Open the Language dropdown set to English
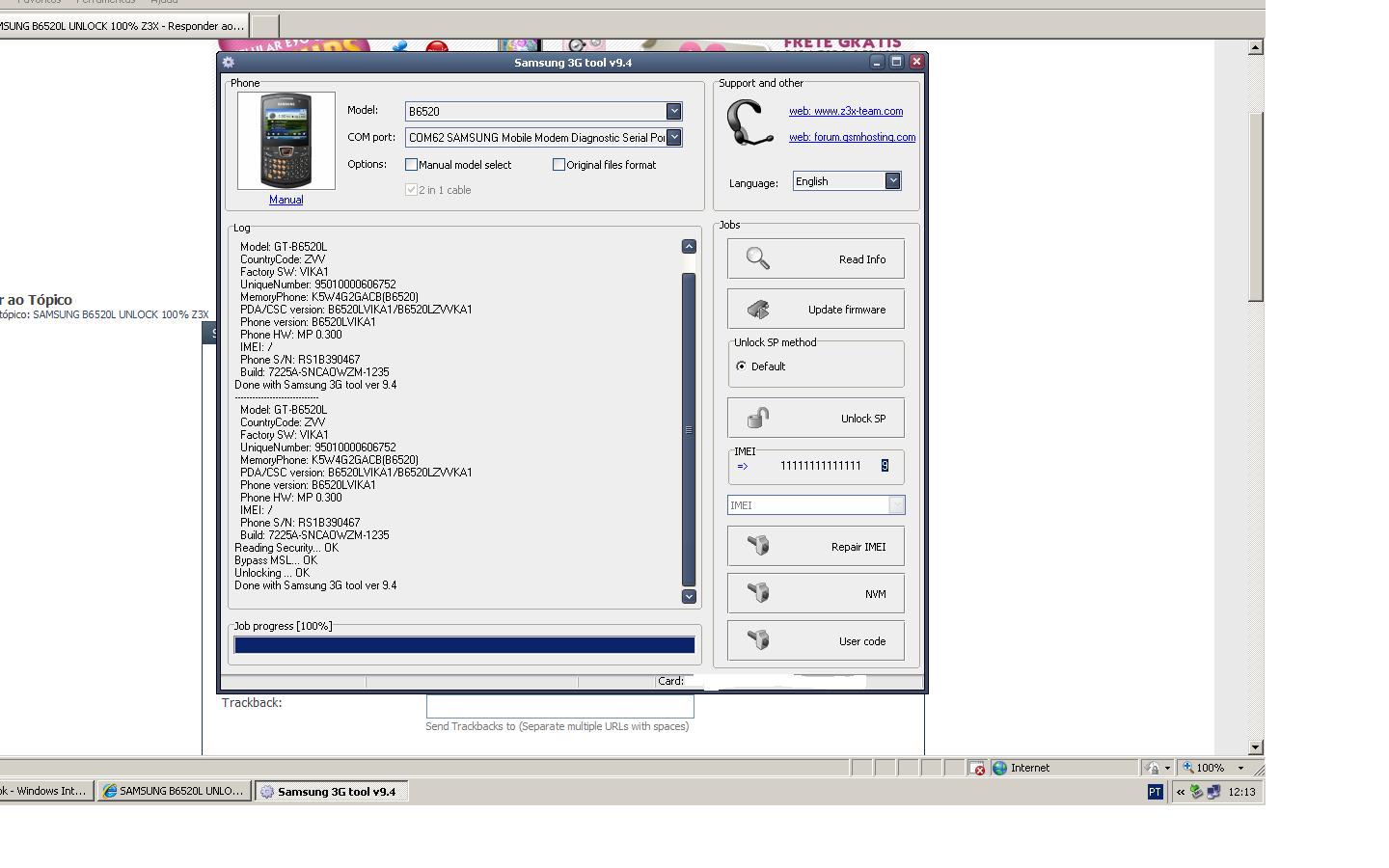This screenshot has height=868, width=1389. pyautogui.click(x=892, y=181)
